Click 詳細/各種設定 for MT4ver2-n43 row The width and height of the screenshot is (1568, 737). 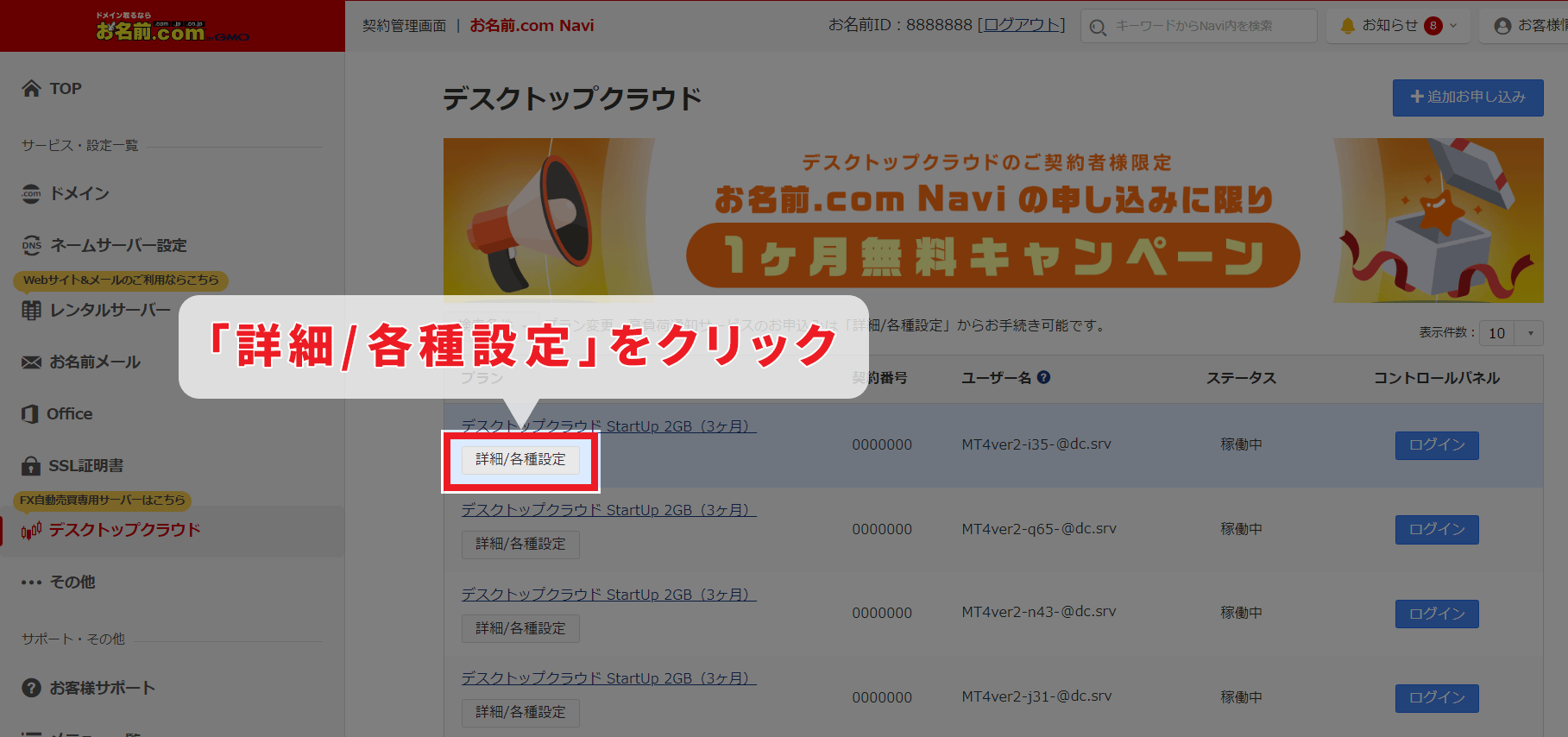point(520,628)
